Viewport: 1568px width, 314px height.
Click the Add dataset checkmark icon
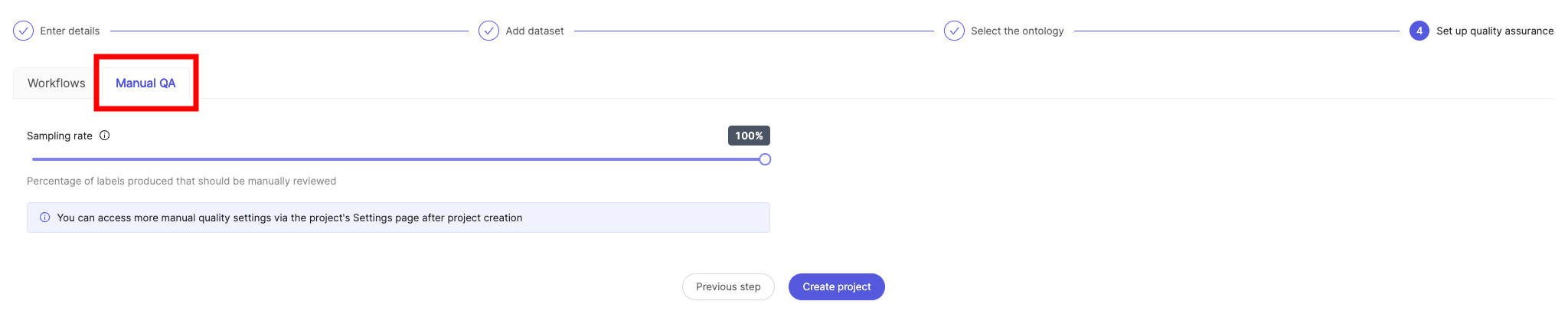pos(488,31)
